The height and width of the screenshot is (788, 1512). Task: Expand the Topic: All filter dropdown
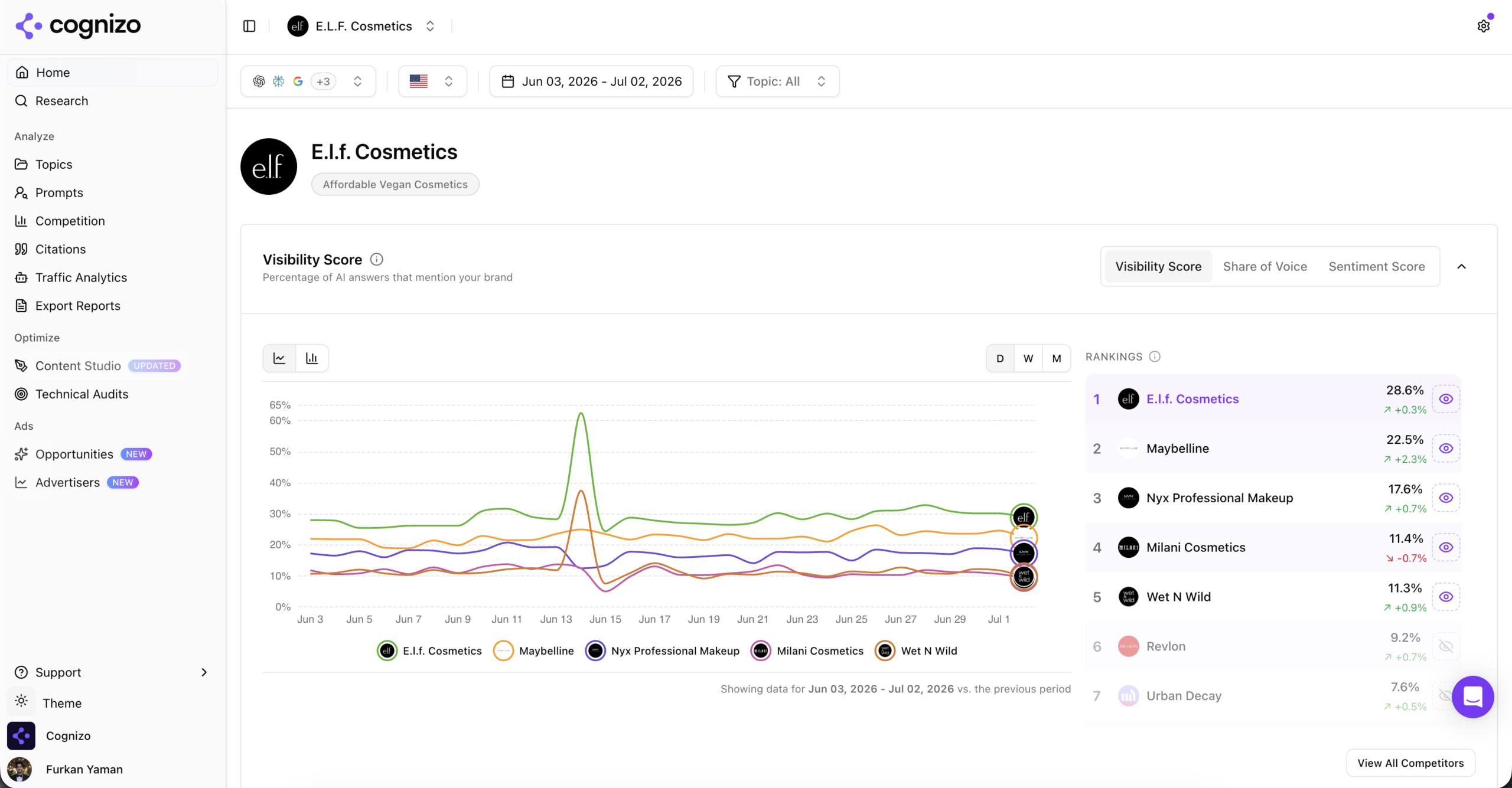pyautogui.click(x=777, y=81)
